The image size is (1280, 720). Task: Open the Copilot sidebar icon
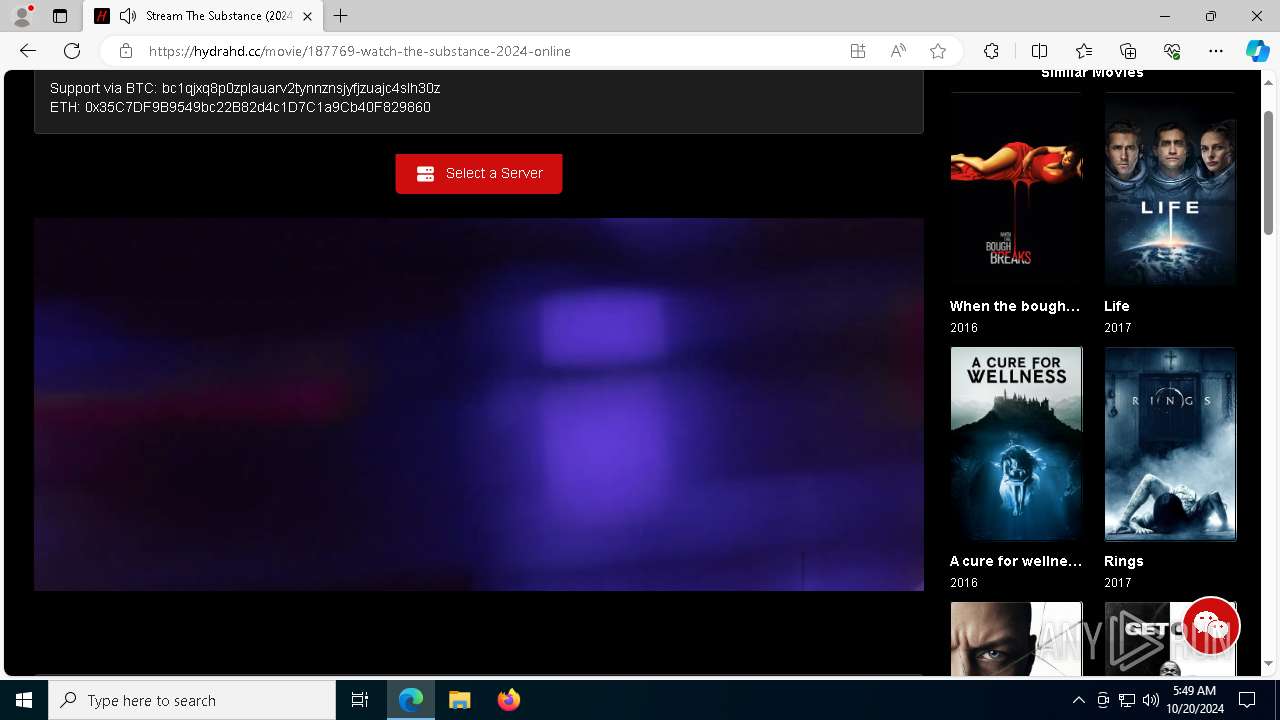1257,51
